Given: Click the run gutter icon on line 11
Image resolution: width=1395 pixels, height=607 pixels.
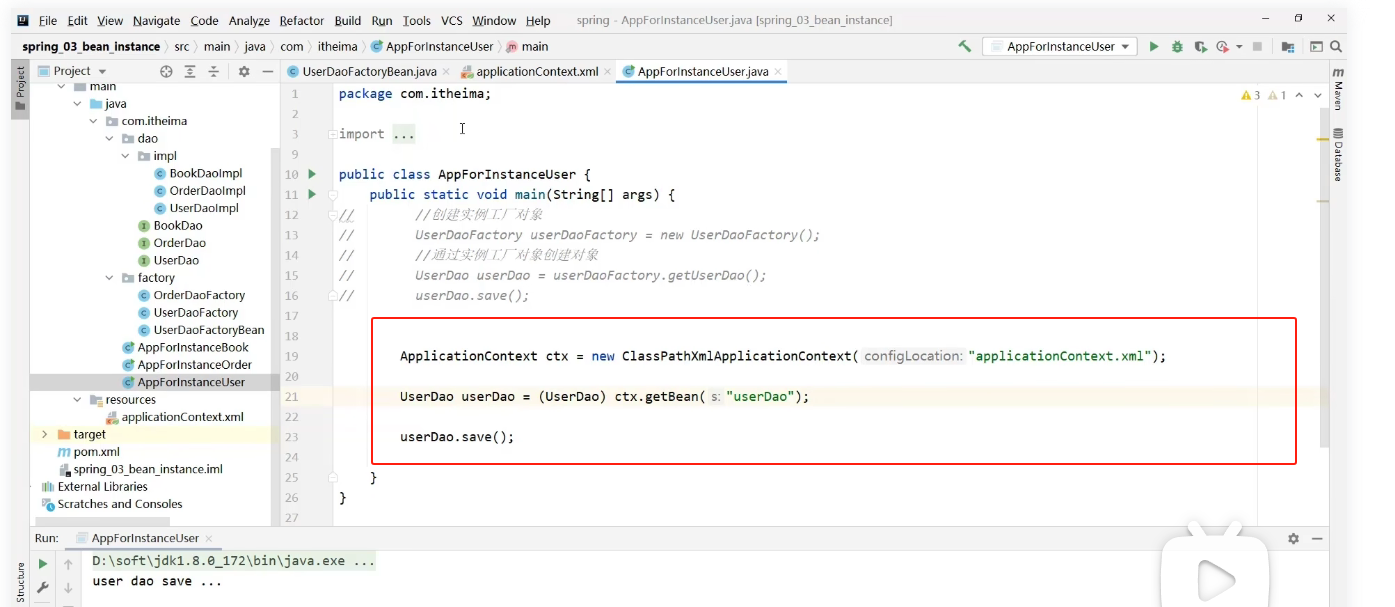Looking at the screenshot, I should tap(312, 194).
